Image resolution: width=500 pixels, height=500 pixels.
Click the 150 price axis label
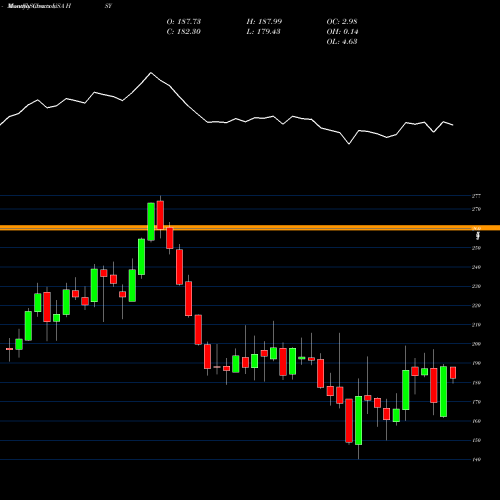476,440
